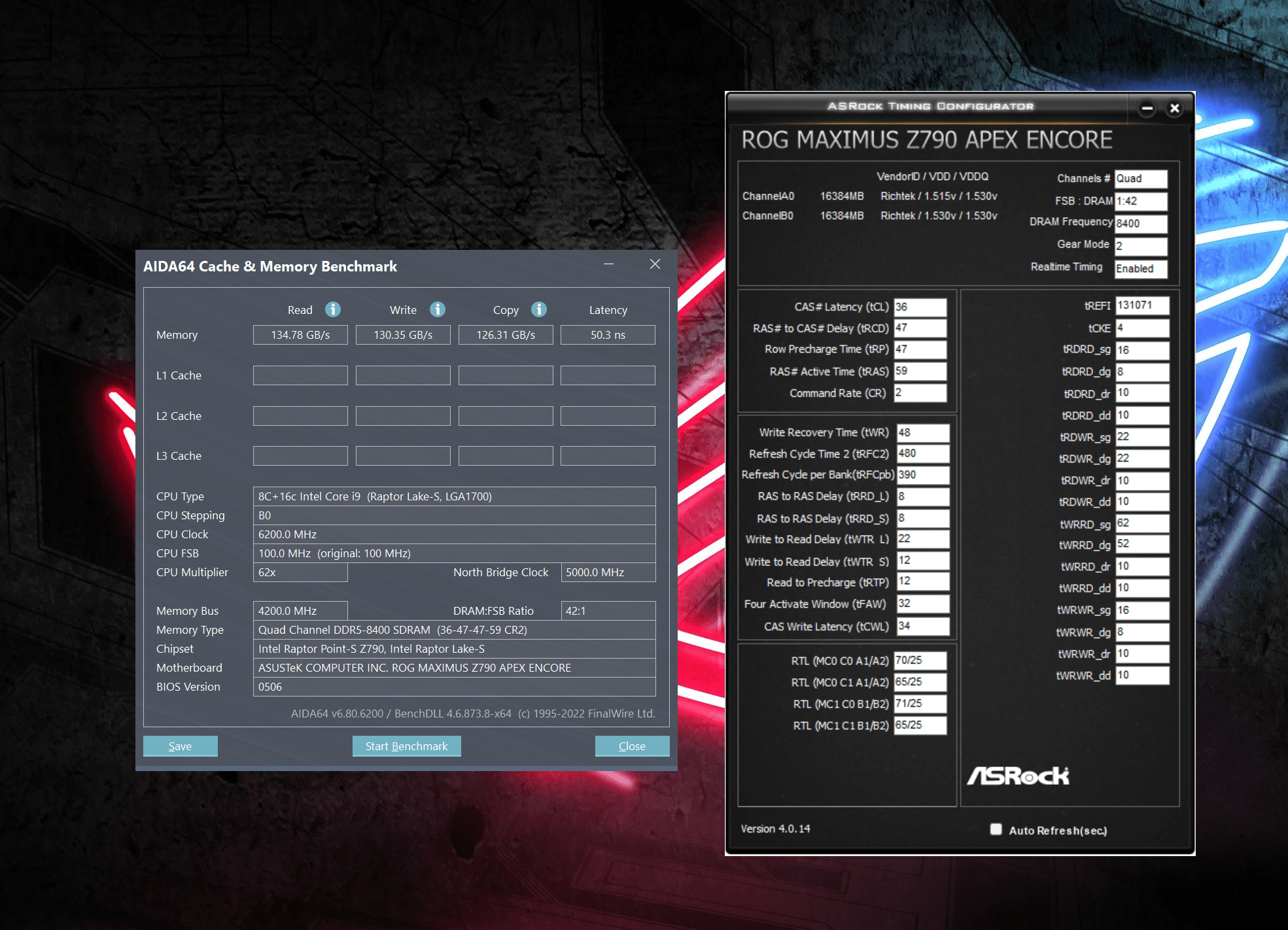This screenshot has height=930, width=1288.
Task: Click the ChannelA0 row in Timing Configurator
Action: (870, 196)
